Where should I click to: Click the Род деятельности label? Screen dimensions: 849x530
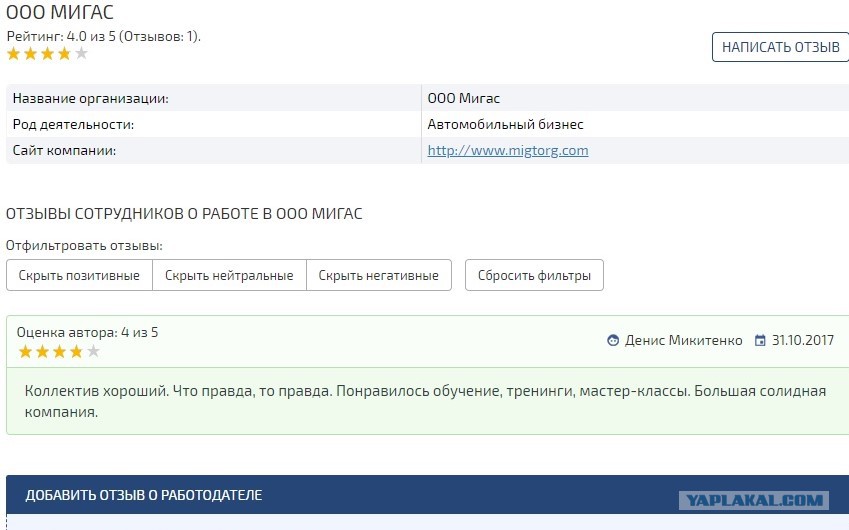coord(73,125)
